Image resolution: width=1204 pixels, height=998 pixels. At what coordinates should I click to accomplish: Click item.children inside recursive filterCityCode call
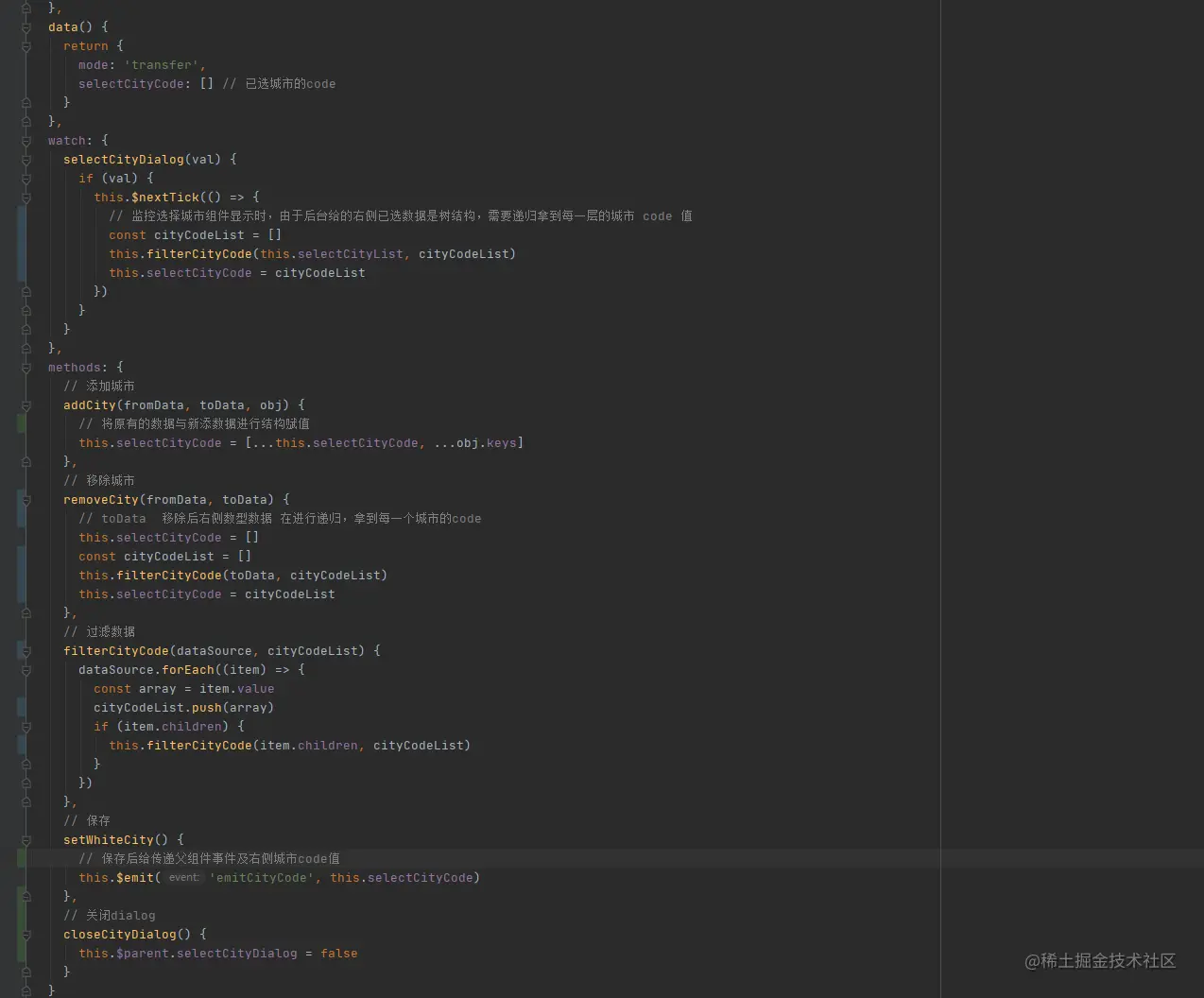pyautogui.click(x=309, y=746)
